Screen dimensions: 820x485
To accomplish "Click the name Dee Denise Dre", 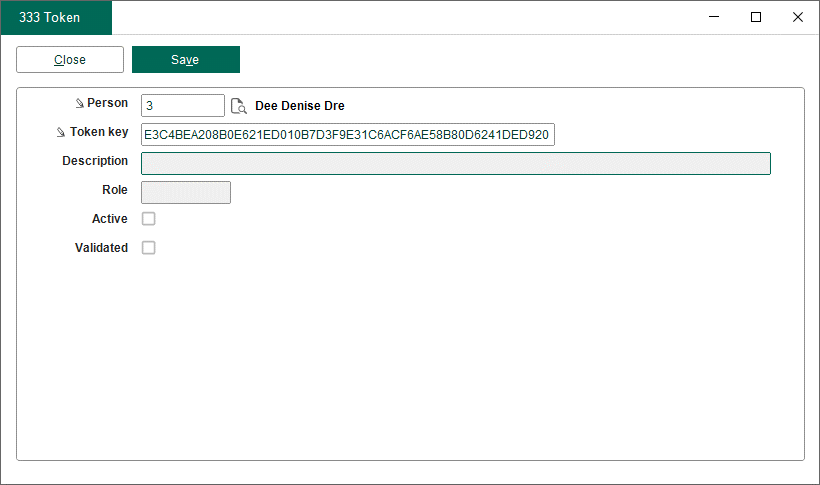I will [300, 106].
